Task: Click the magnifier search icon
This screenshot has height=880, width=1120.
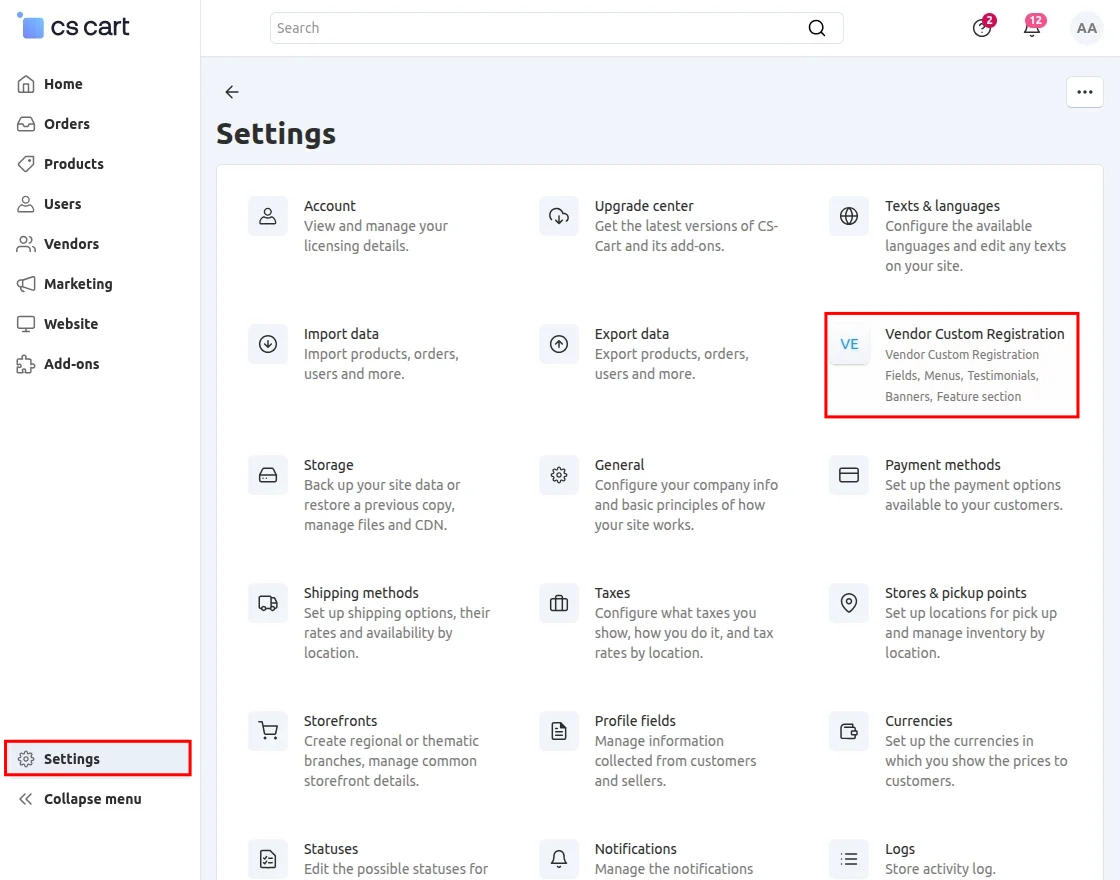Action: coord(816,28)
